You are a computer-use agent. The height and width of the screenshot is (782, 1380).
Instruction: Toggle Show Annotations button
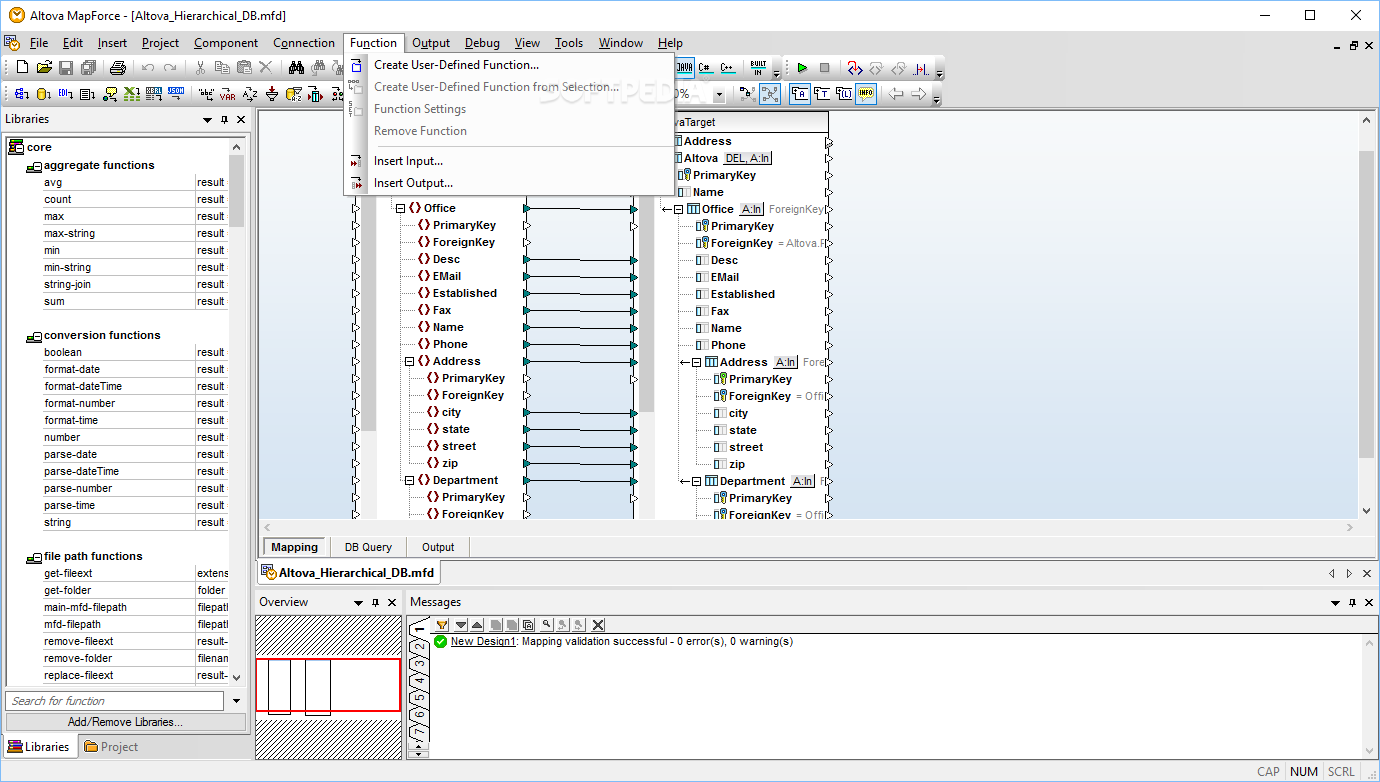pos(800,94)
